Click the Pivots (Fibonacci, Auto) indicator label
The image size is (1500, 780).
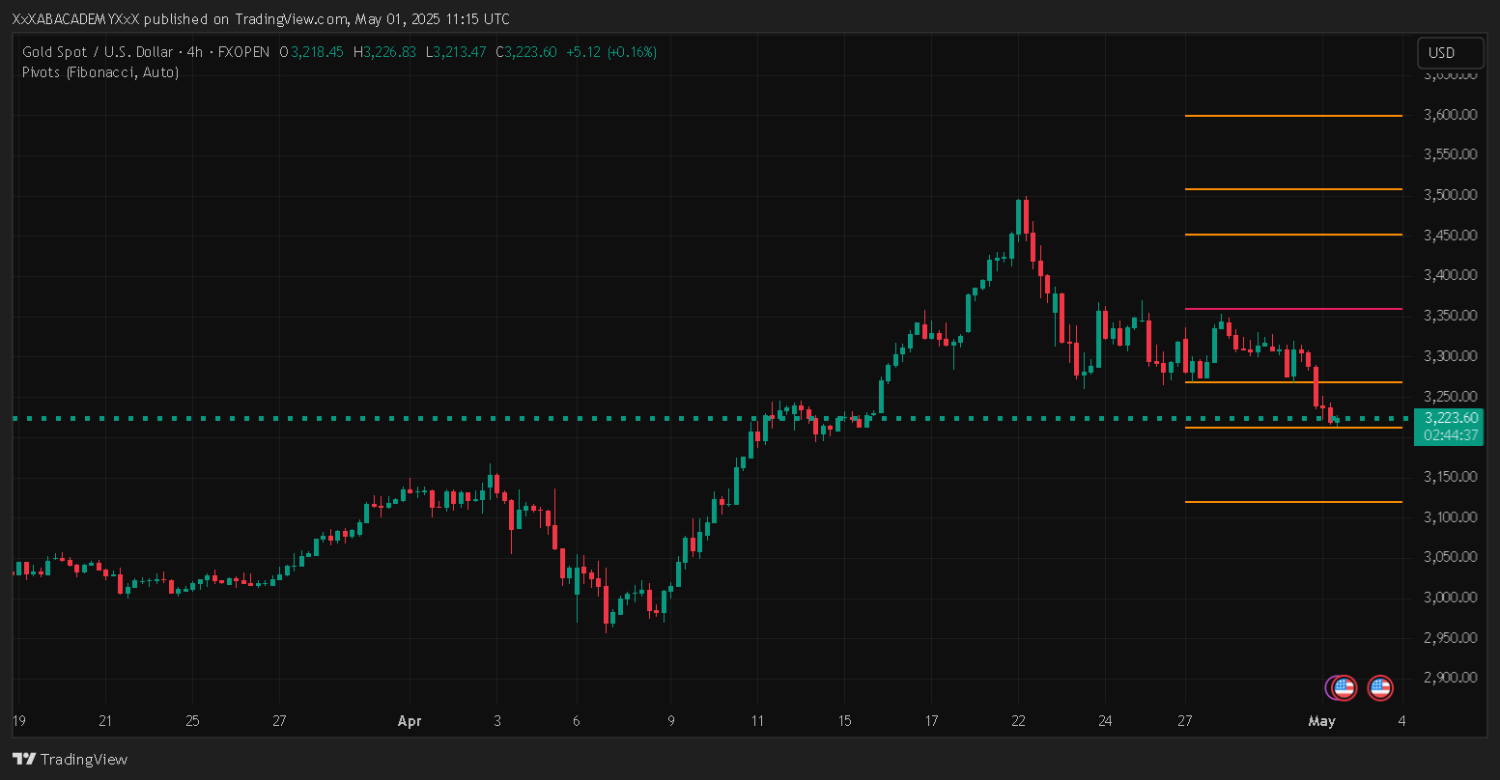point(100,72)
